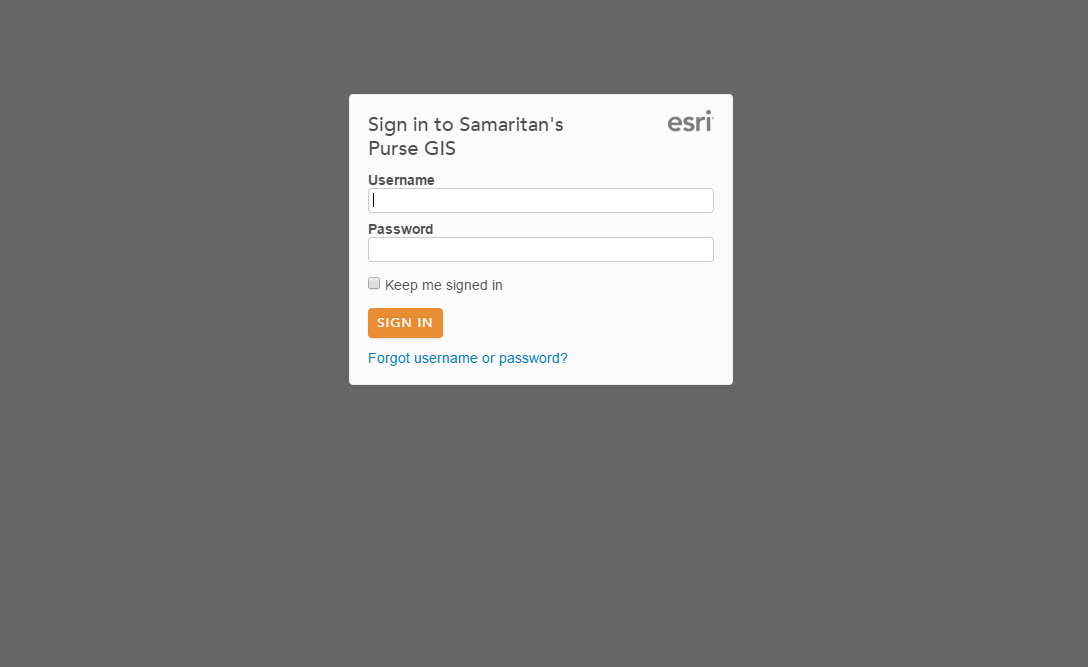Tick the Keep me signed in checkbox
This screenshot has width=1088, height=667.
(x=374, y=284)
